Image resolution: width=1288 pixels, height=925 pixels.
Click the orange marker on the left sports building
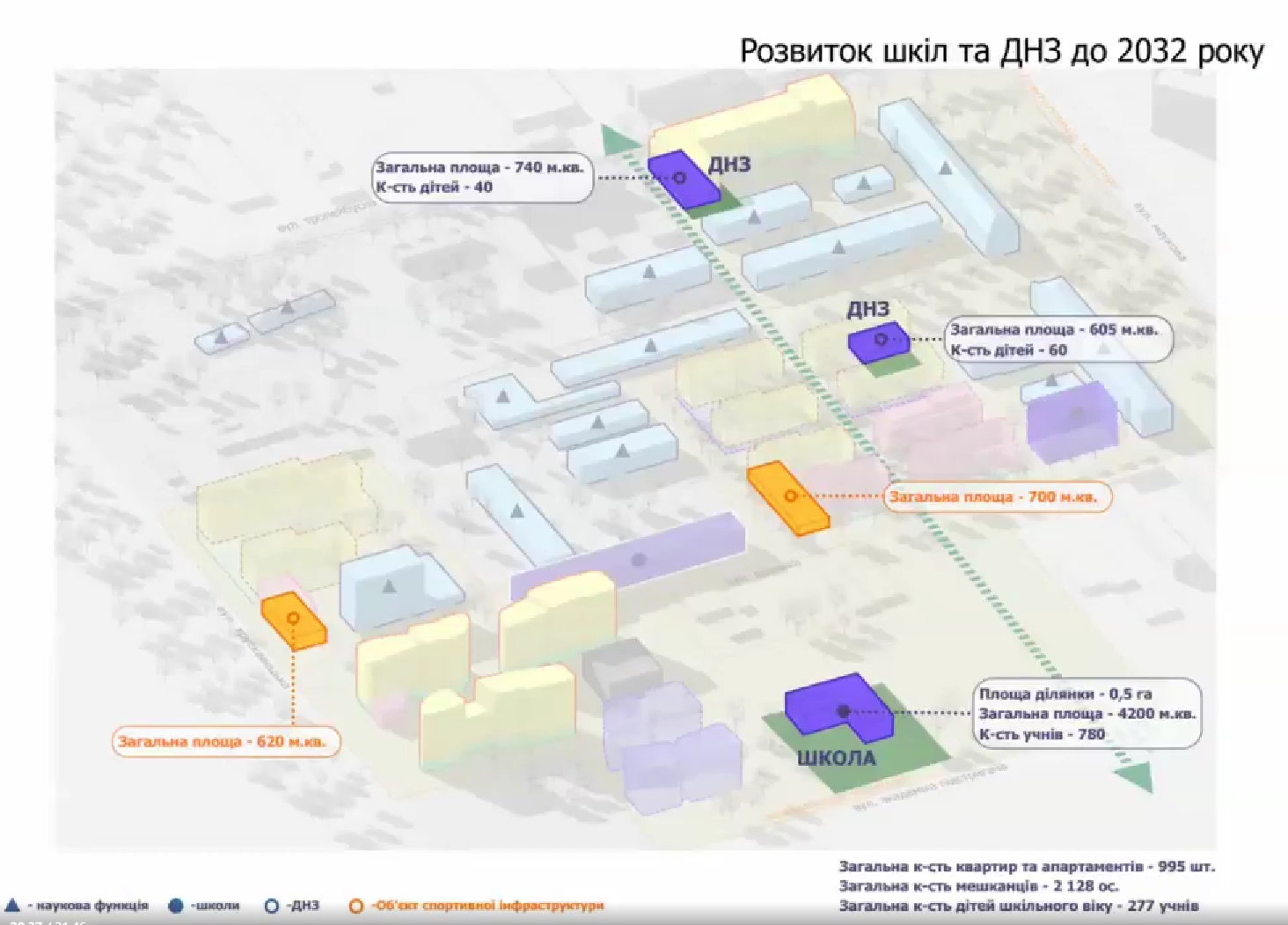click(293, 618)
